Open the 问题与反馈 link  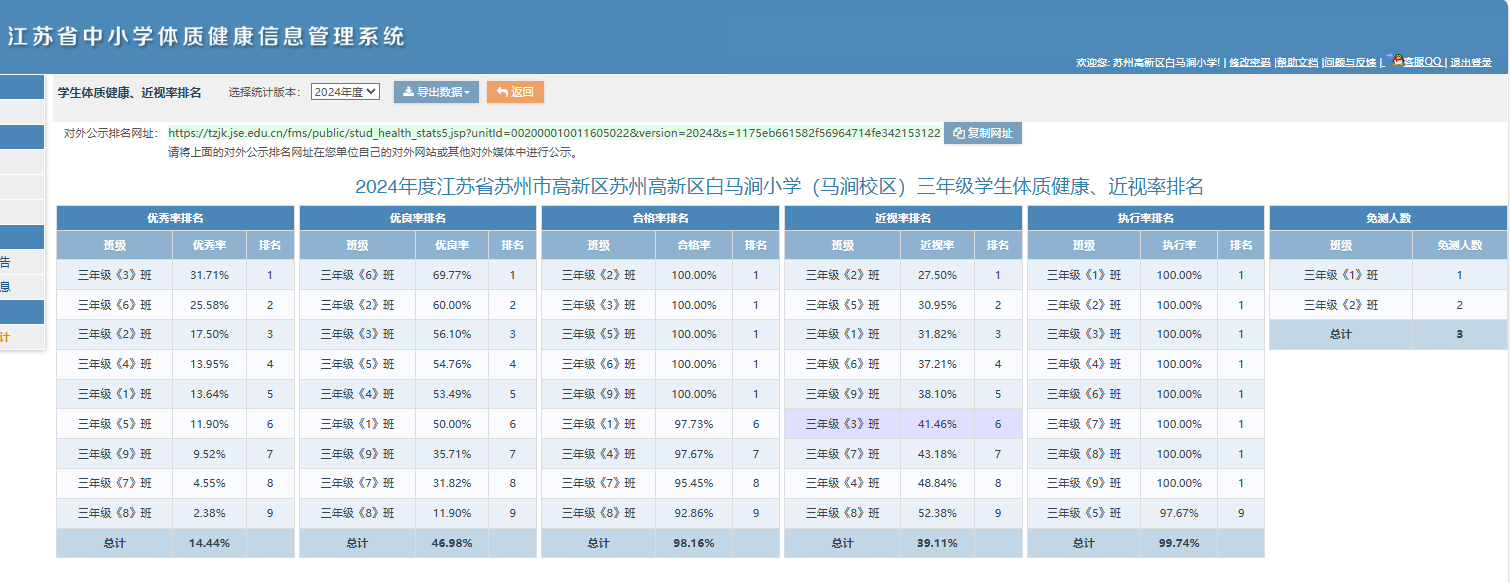click(1350, 62)
